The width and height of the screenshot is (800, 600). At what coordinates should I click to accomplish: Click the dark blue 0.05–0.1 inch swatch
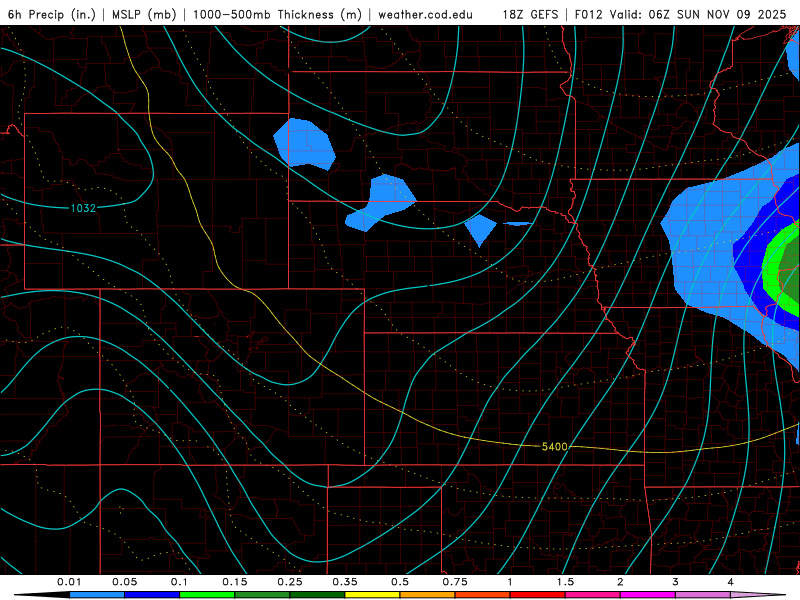pos(152,595)
